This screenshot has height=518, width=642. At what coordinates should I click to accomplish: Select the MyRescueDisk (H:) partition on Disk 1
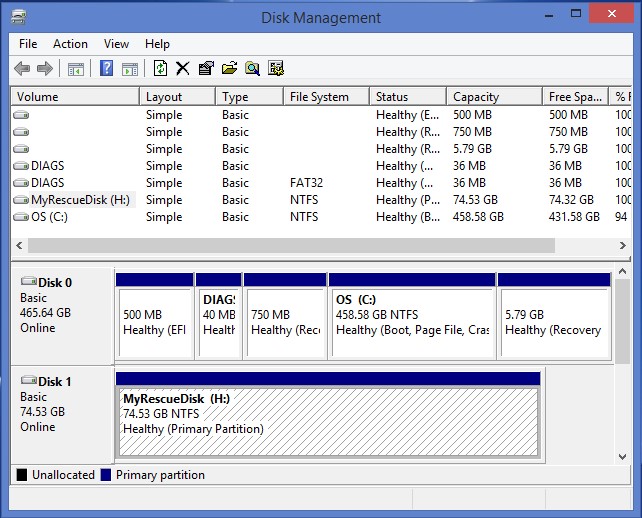click(327, 412)
